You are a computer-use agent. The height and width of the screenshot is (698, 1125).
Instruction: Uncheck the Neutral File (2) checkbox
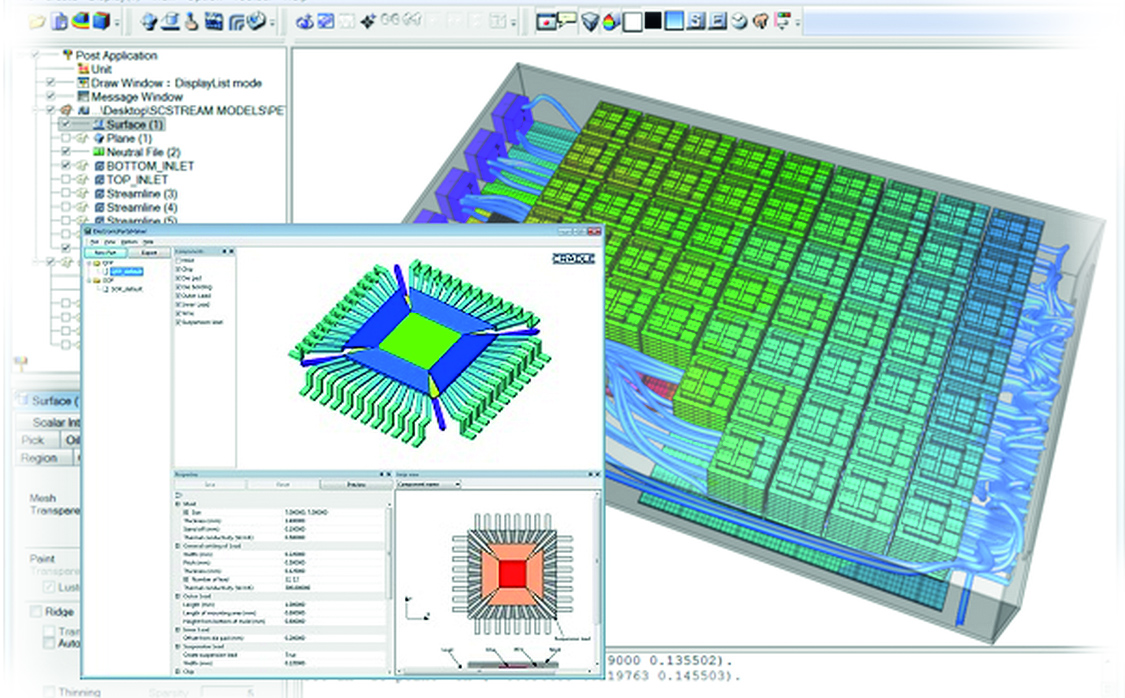tap(66, 152)
